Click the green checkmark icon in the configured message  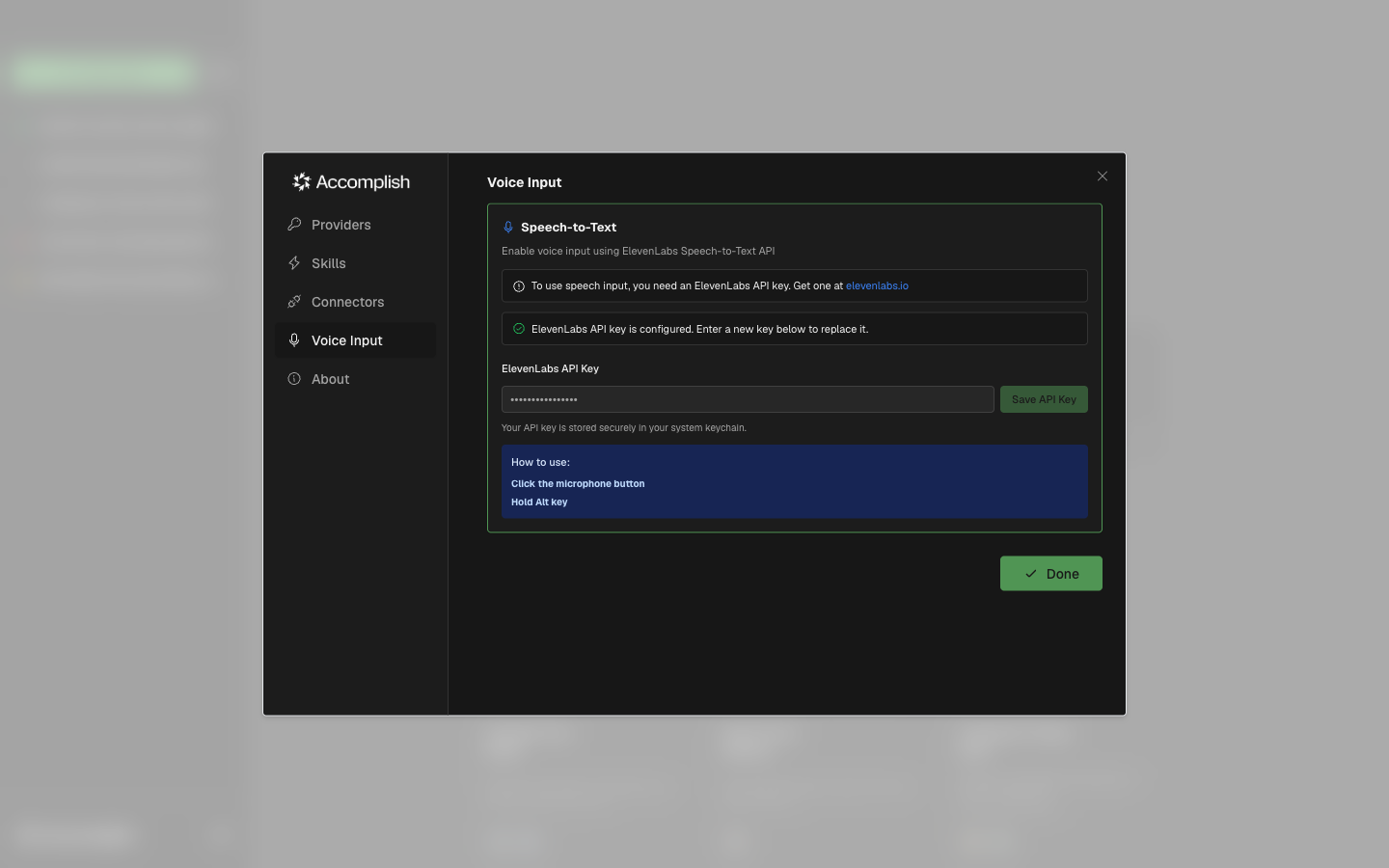519,328
